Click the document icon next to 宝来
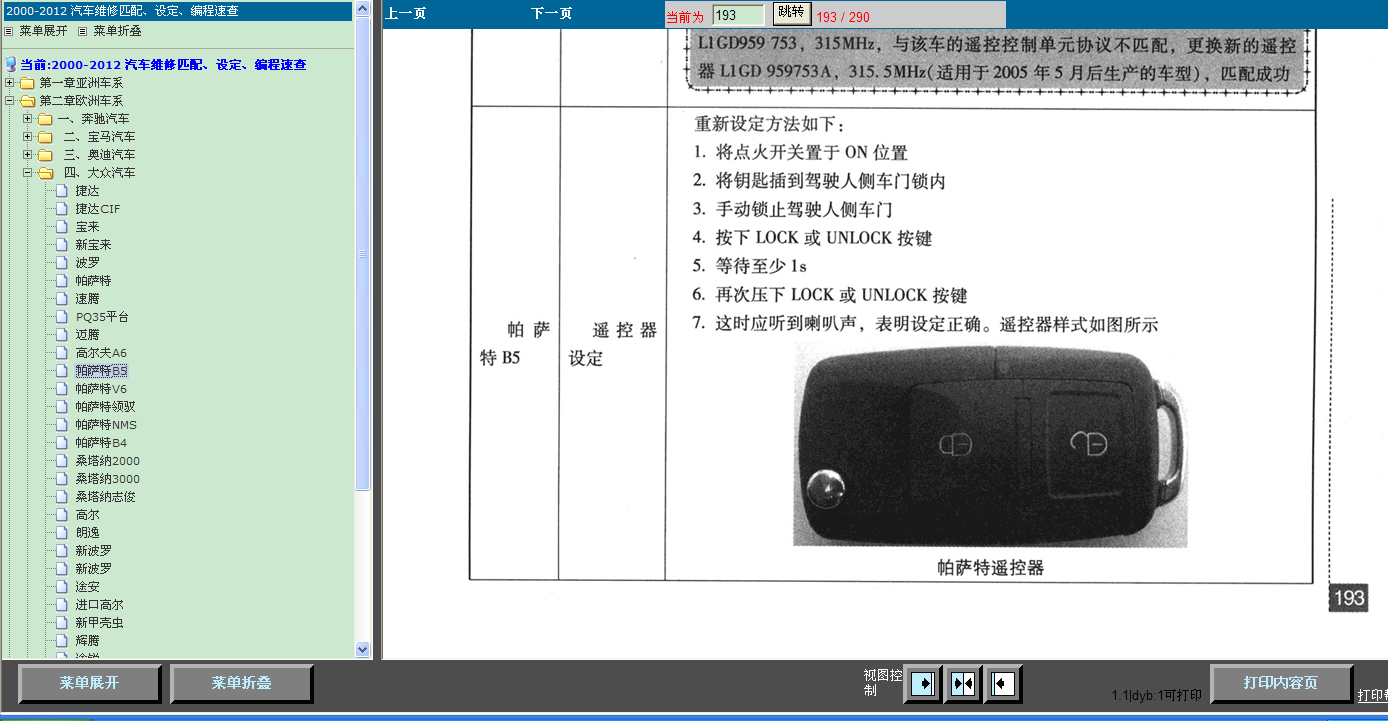1388x721 pixels. (x=62, y=227)
